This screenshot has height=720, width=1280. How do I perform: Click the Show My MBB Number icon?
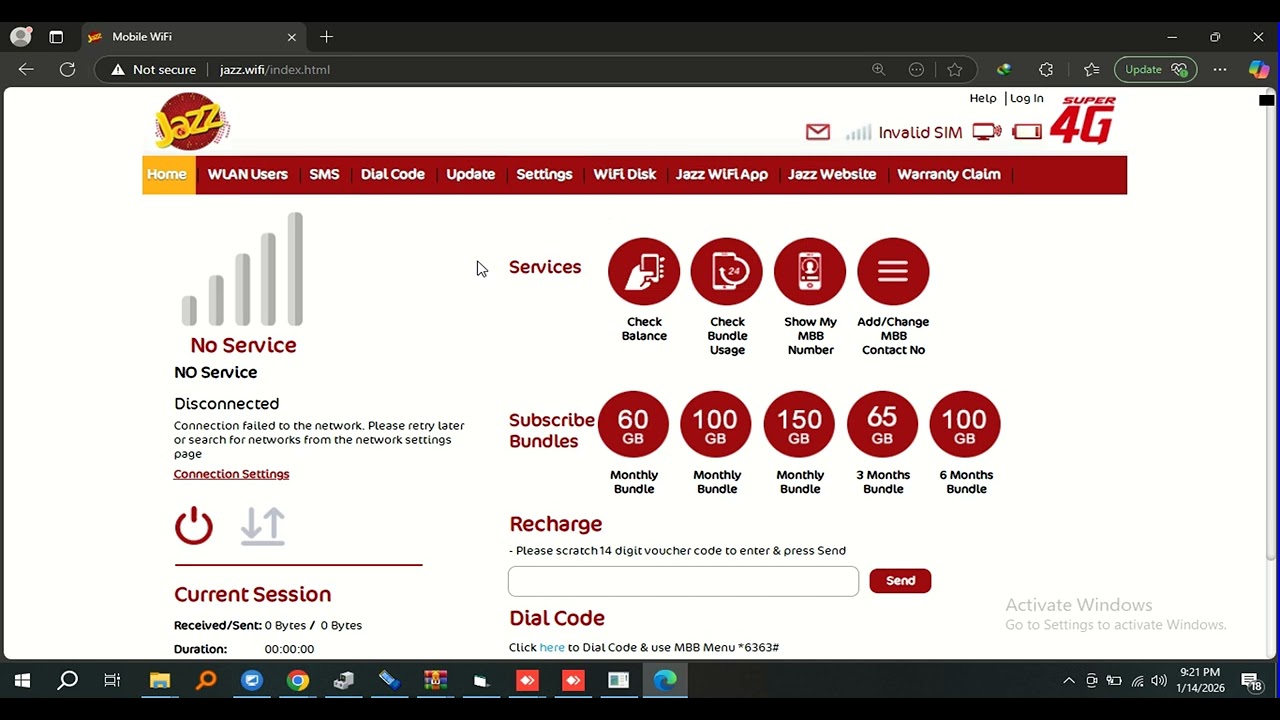(x=810, y=271)
